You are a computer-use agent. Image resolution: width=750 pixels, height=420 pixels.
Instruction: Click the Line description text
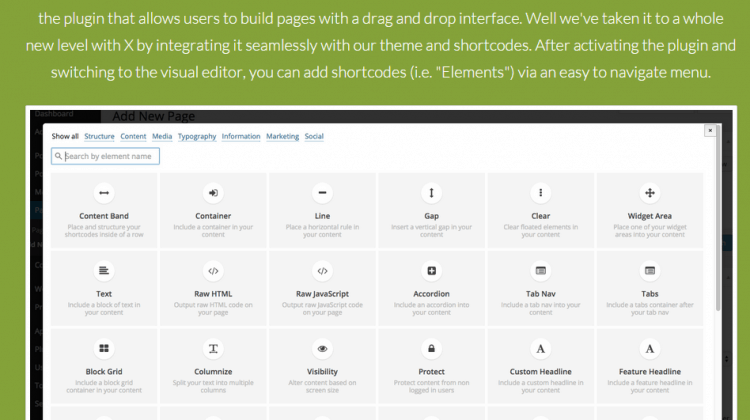coord(322,231)
